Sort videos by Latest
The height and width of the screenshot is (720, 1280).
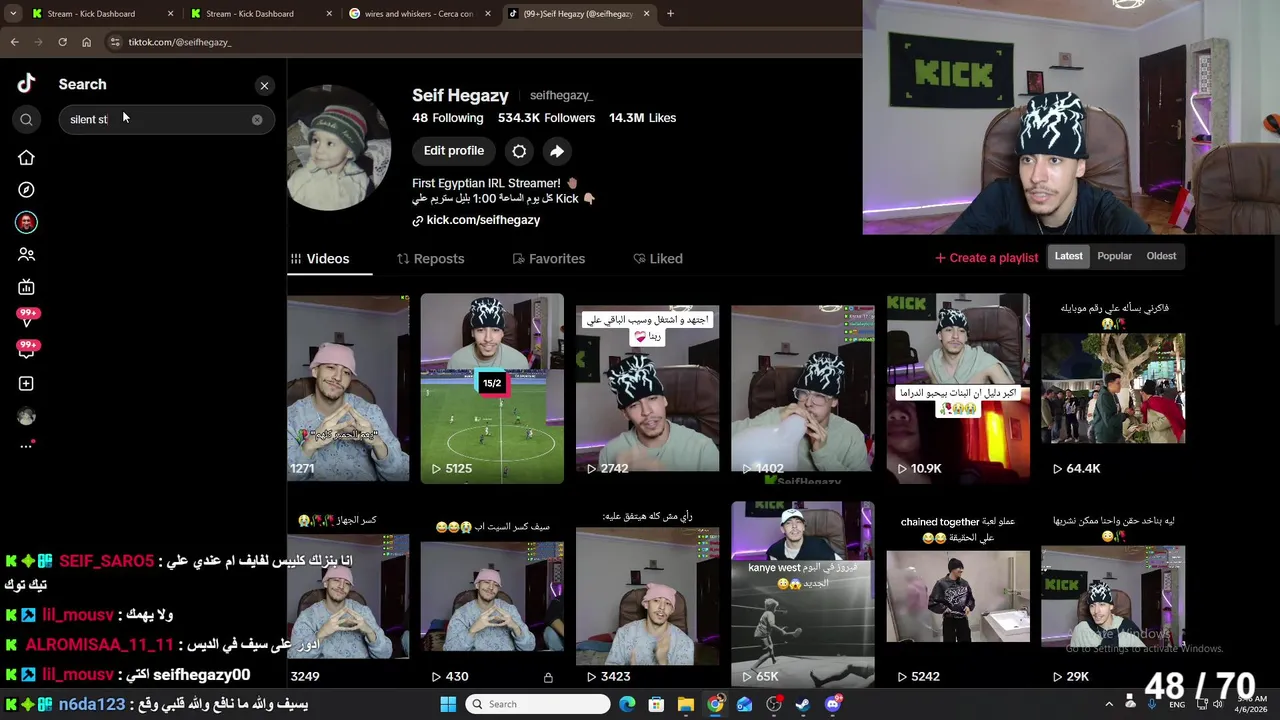coord(1068,256)
